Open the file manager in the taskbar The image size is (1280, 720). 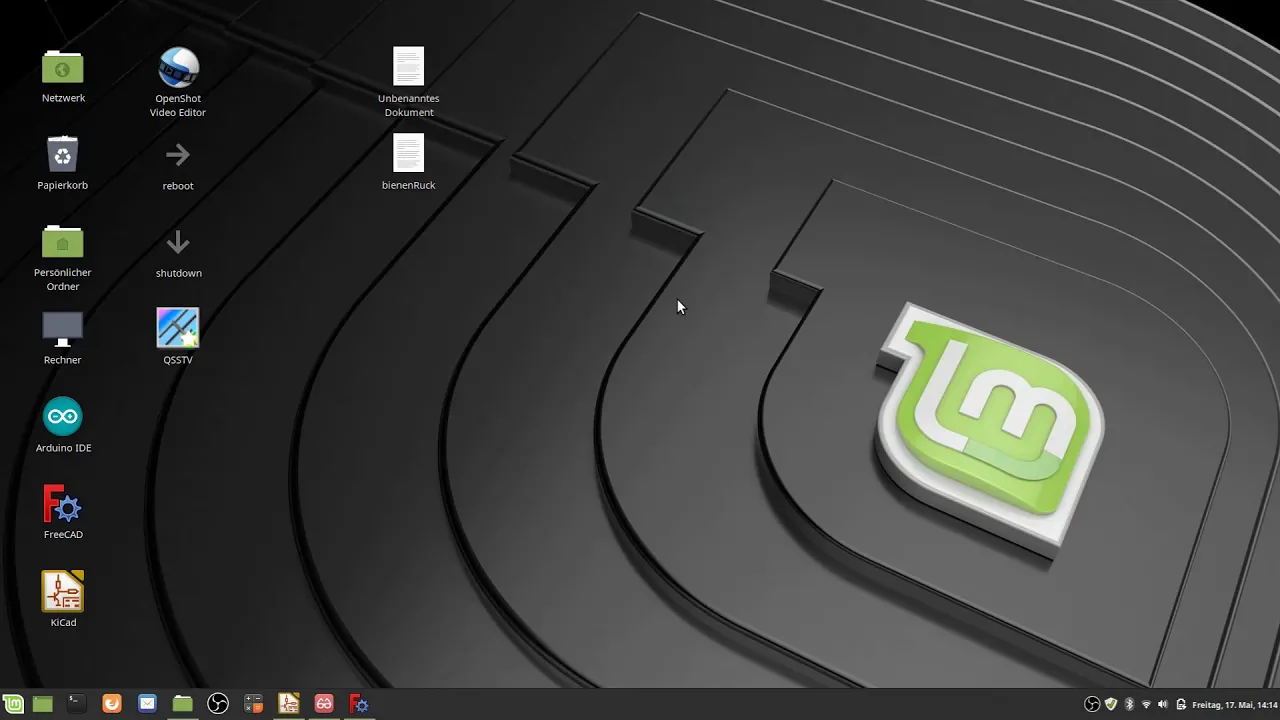tap(182, 704)
